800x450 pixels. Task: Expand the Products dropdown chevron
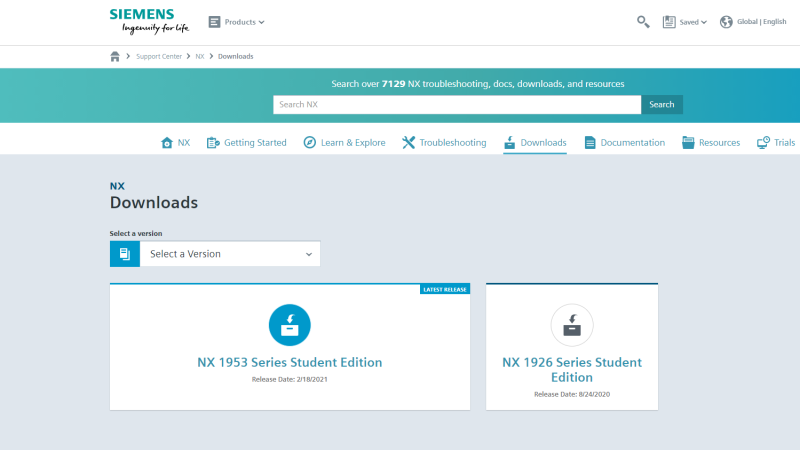[x=261, y=22]
